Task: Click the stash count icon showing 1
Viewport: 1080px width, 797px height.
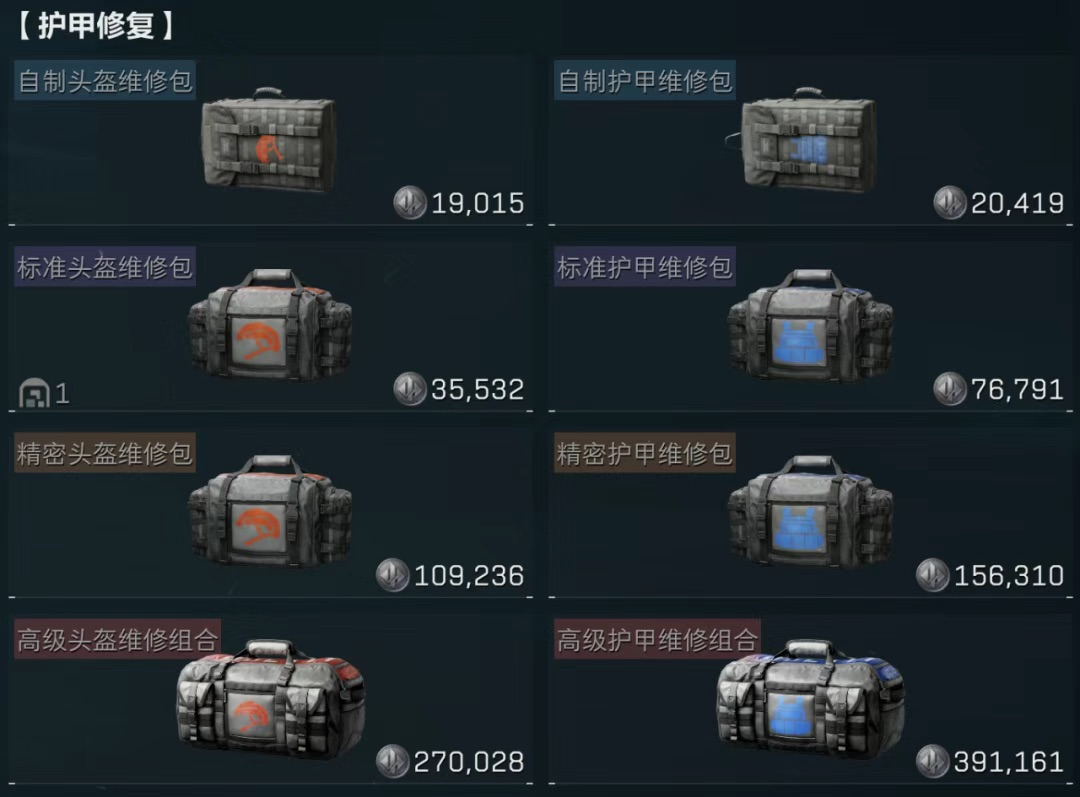Action: coord(34,393)
